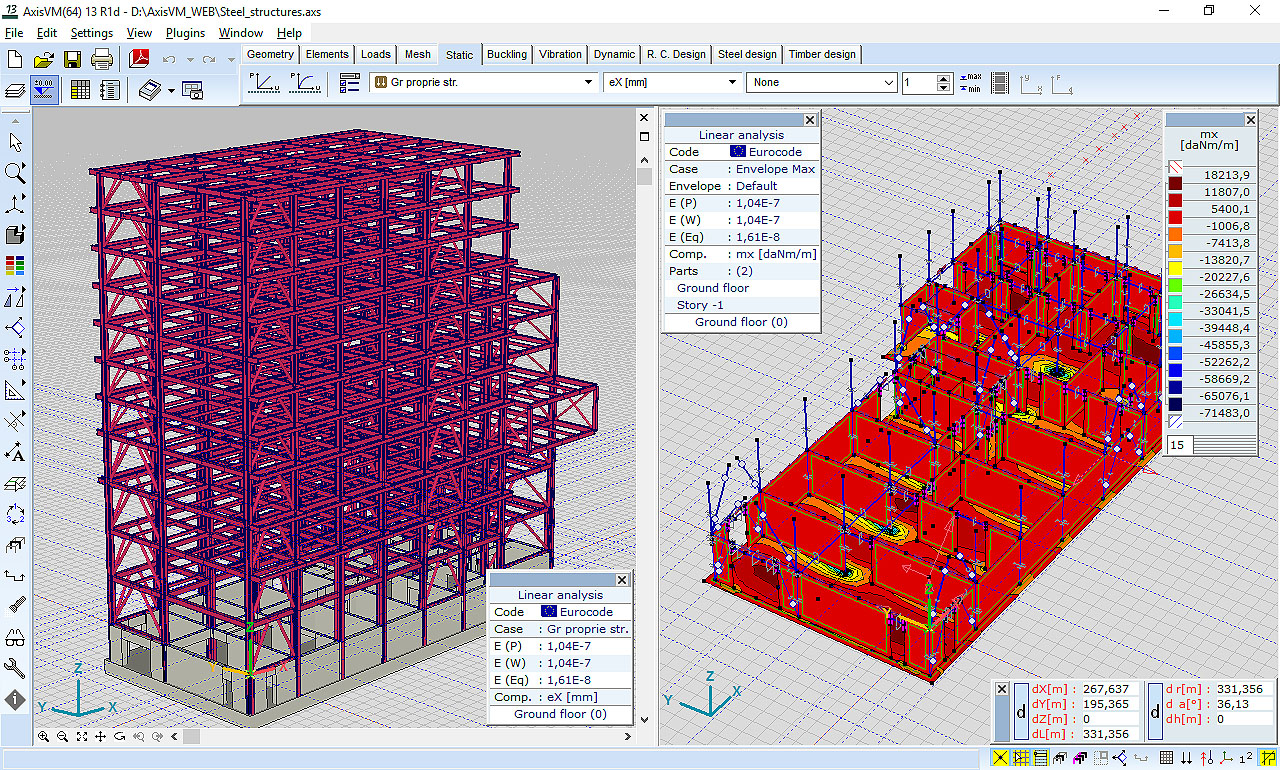Open the color coding palette icon
Viewport: 1280px width, 770px height.
pyautogui.click(x=13, y=265)
